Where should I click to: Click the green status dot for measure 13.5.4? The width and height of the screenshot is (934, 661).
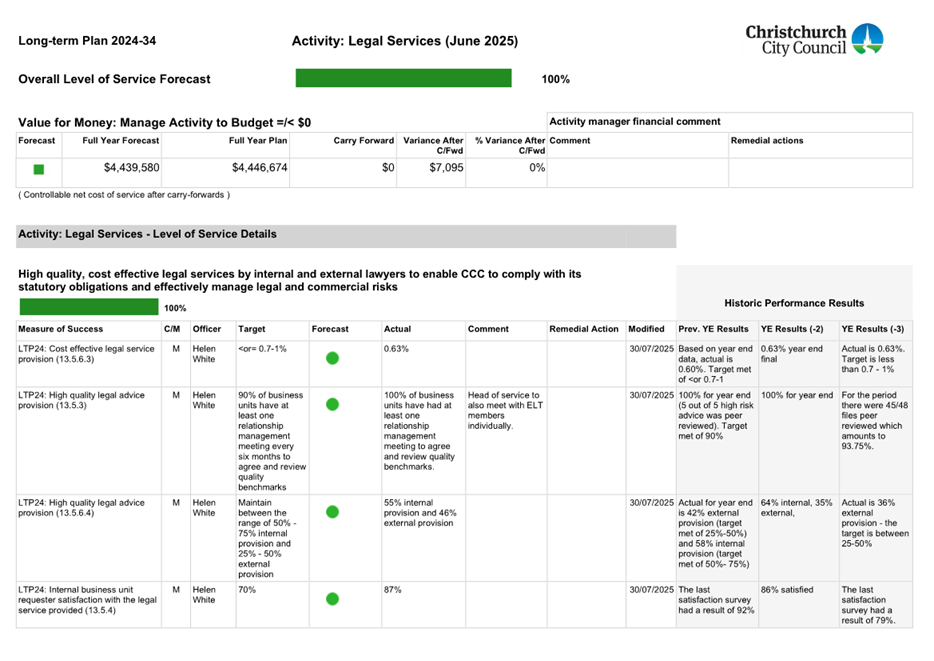pyautogui.click(x=331, y=601)
